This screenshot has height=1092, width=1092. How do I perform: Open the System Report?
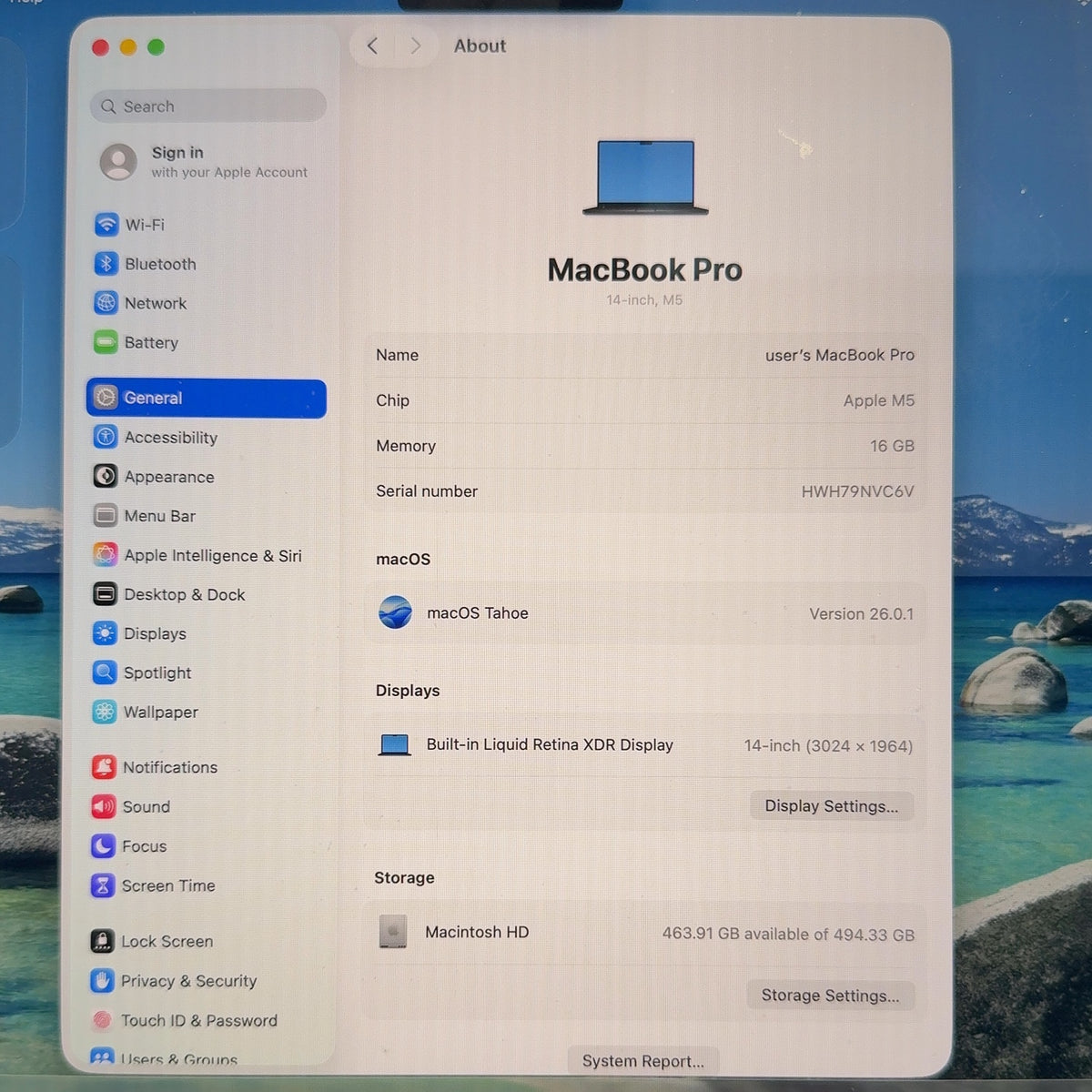coord(643,1061)
